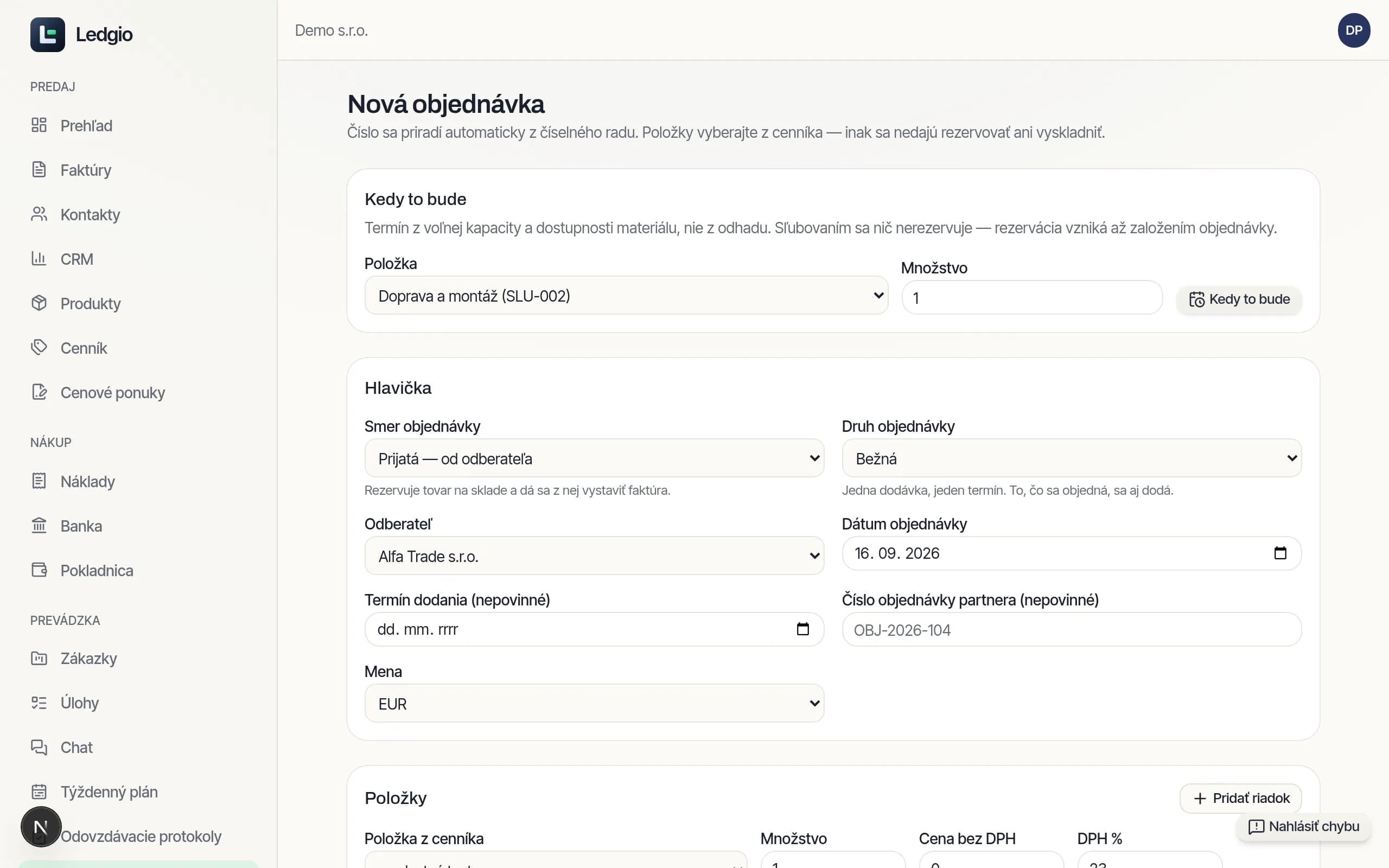Expand the Položka dropdown showing Doprava a montáž
The width and height of the screenshot is (1389, 868).
pos(626,296)
